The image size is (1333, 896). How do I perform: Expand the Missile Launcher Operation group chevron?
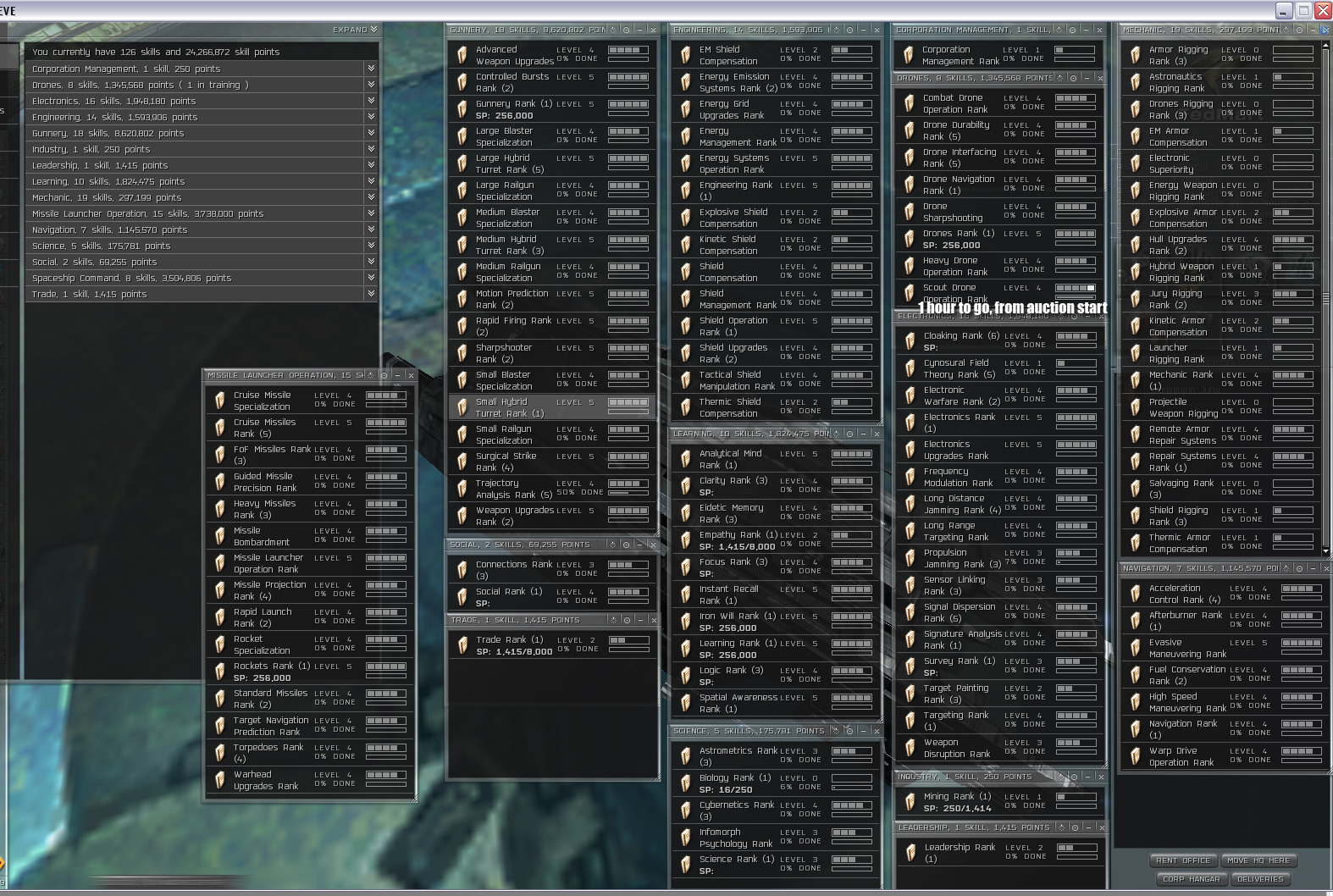371,213
